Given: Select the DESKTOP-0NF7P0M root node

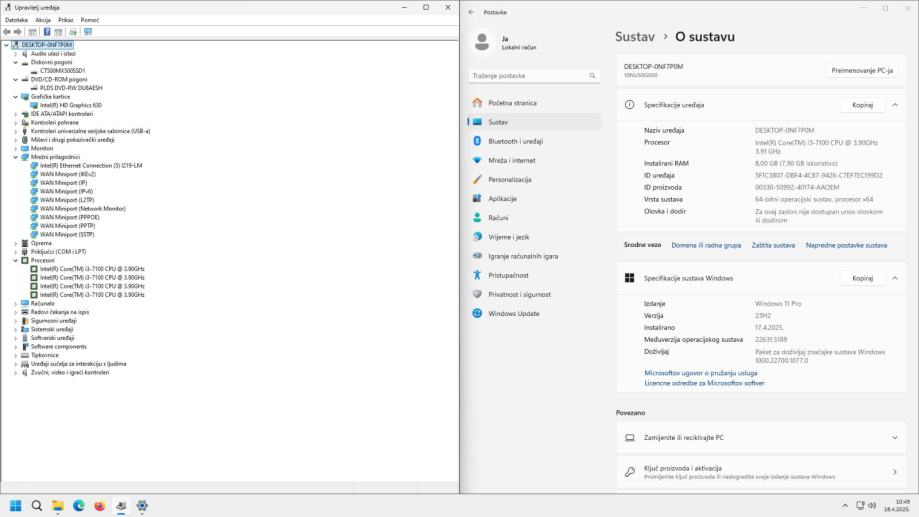Looking at the screenshot, I should (46, 45).
